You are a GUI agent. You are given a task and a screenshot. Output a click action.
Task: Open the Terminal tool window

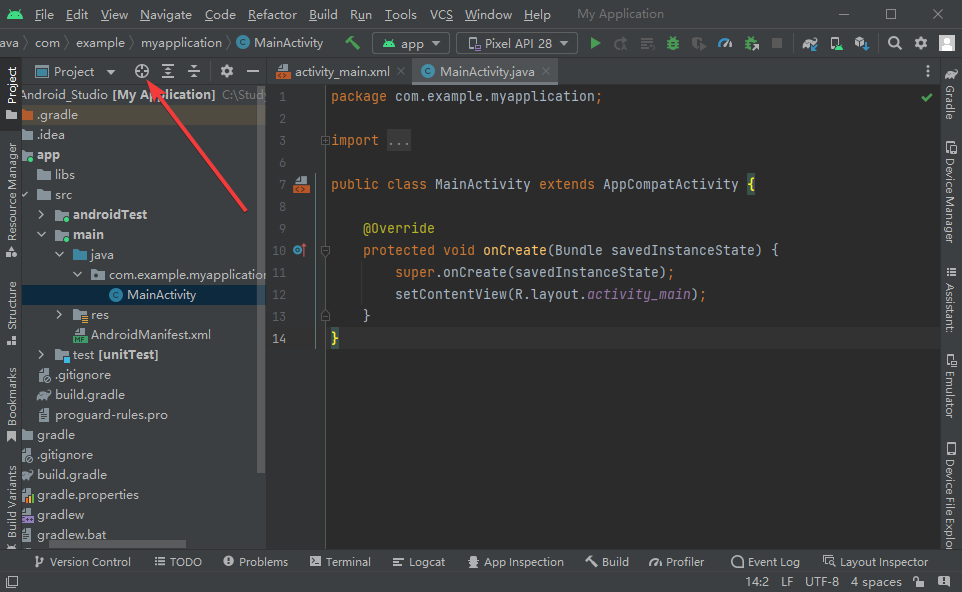pyautogui.click(x=341, y=561)
